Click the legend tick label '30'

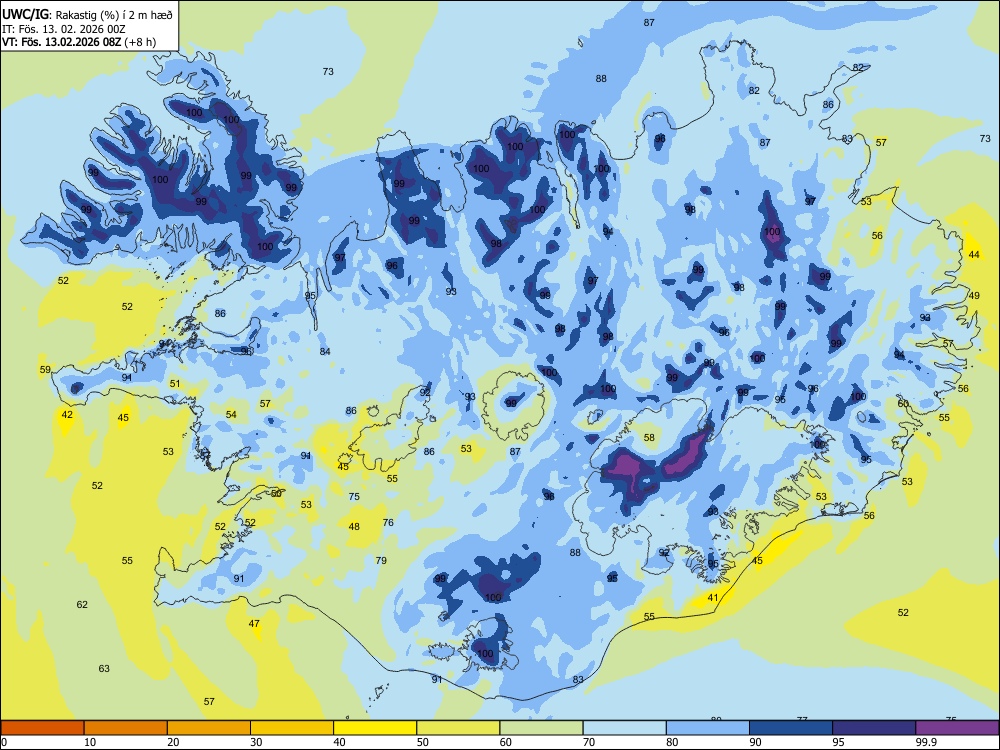point(256,742)
